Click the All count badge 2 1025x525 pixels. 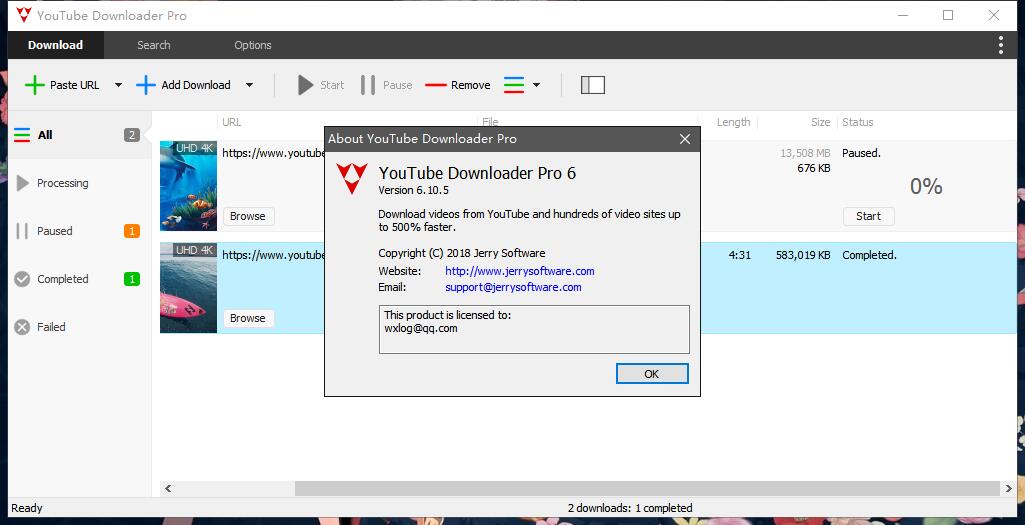pyautogui.click(x=132, y=135)
